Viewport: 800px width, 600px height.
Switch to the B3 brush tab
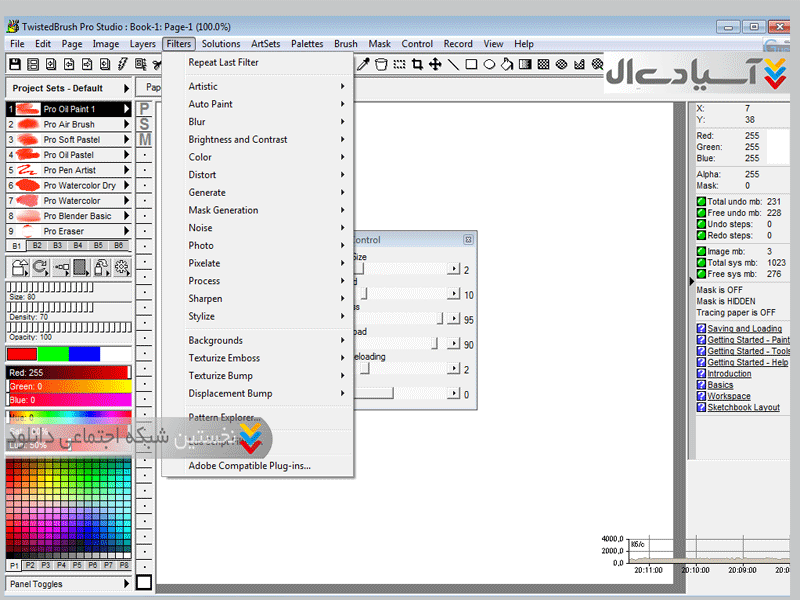click(x=58, y=245)
